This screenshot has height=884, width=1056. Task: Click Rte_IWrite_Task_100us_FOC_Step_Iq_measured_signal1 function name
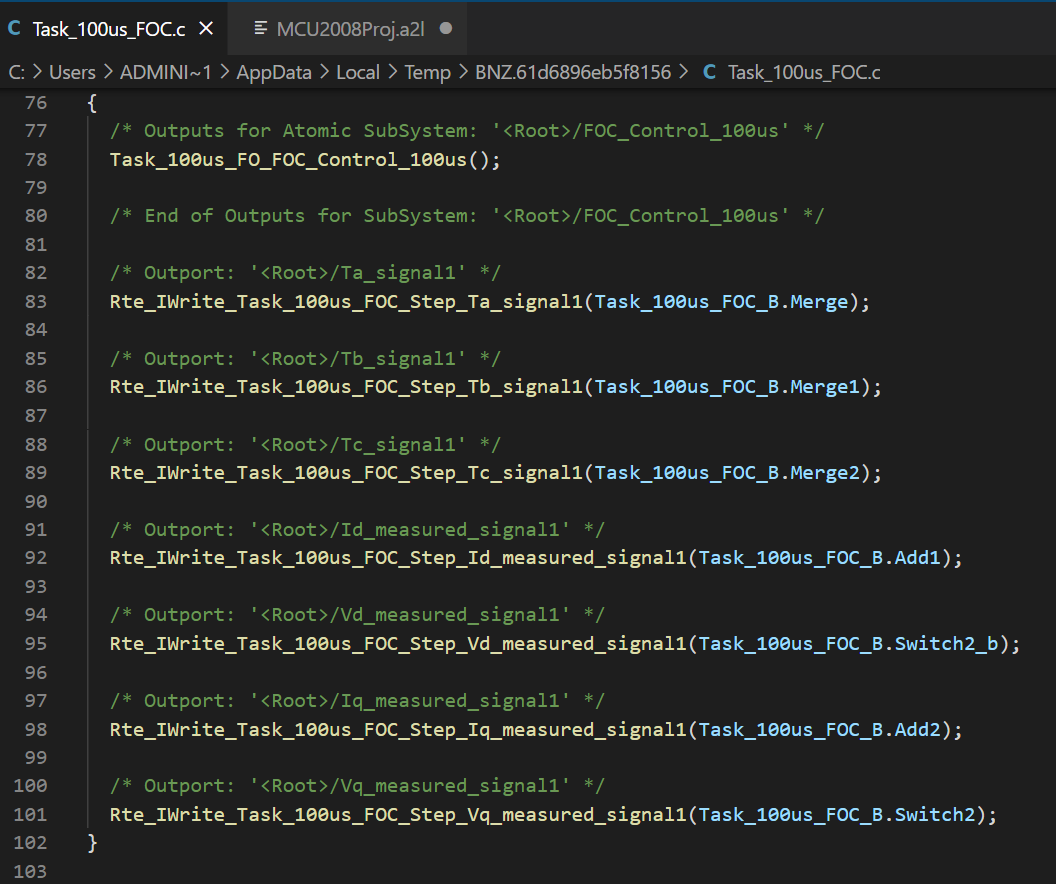(398, 729)
